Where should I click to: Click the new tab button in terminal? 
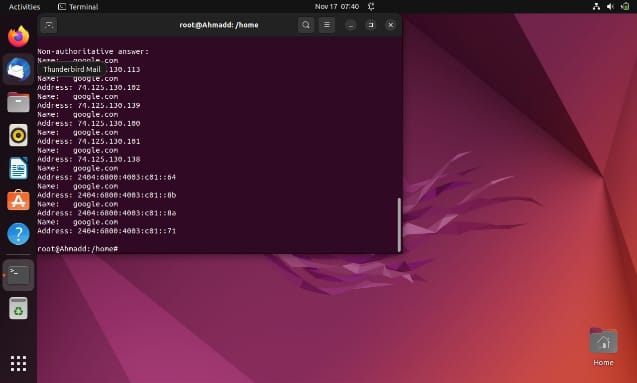click(49, 25)
